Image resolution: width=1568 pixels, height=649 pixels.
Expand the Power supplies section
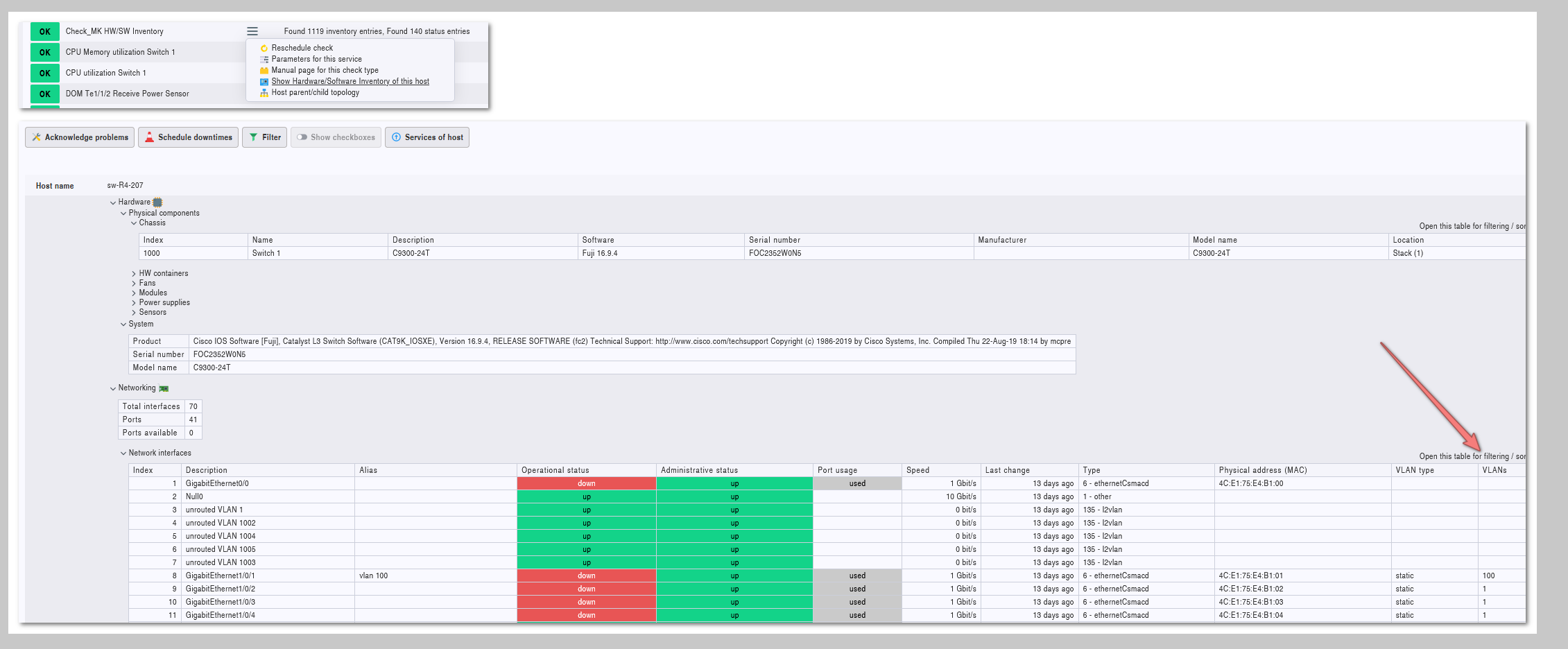tap(134, 303)
